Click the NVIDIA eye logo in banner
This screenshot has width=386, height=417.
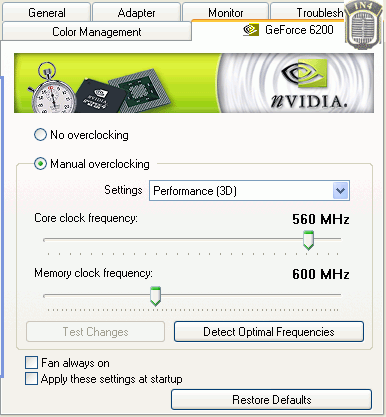pos(304,74)
